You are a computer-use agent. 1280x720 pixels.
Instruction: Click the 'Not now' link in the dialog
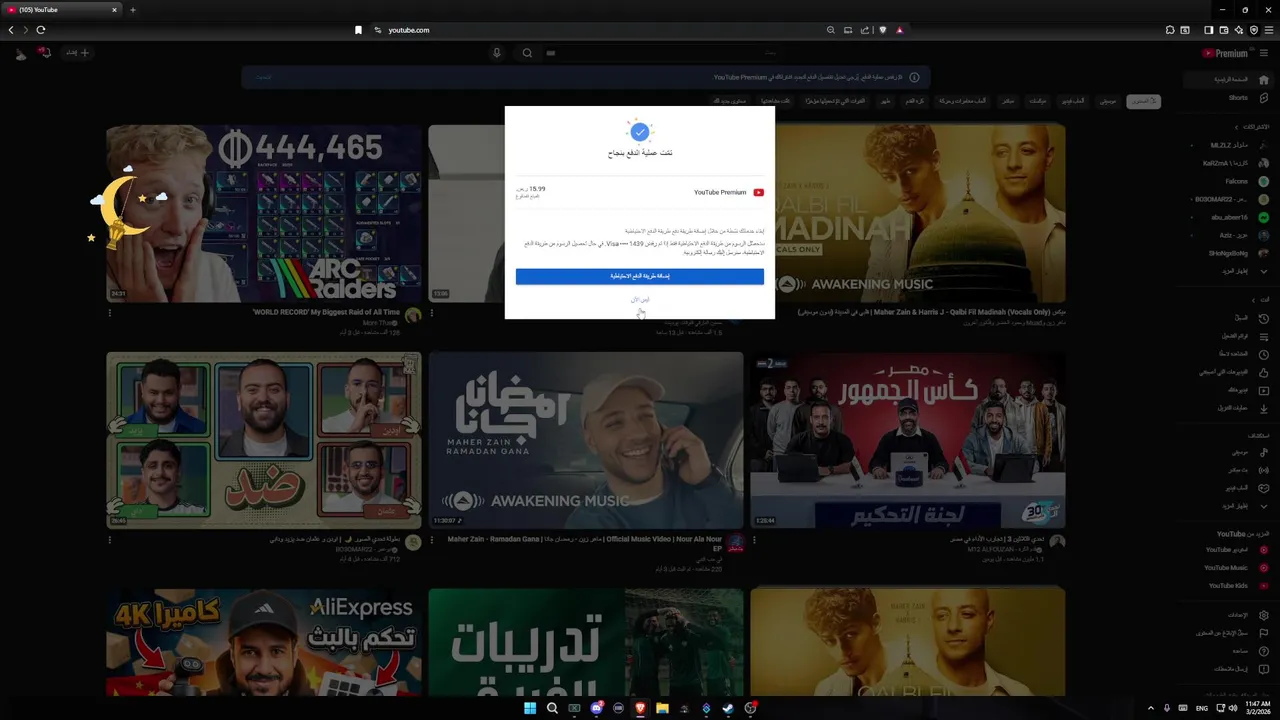click(x=640, y=300)
